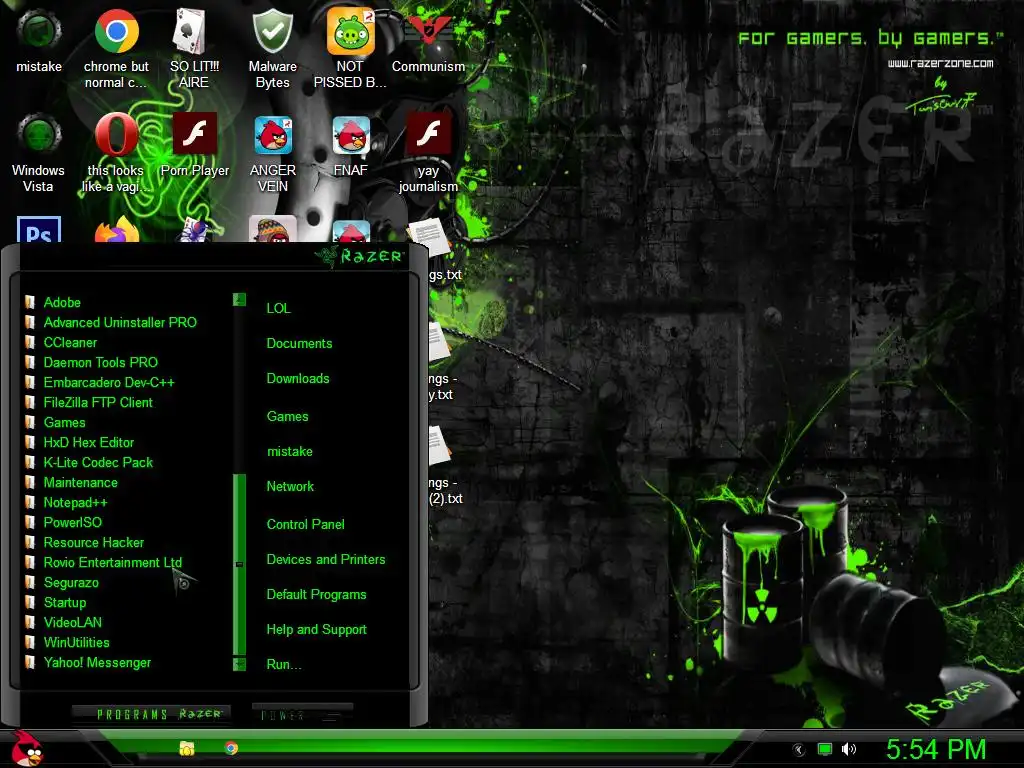Open the LOL user folder link
This screenshot has width=1024, height=768.
278,308
